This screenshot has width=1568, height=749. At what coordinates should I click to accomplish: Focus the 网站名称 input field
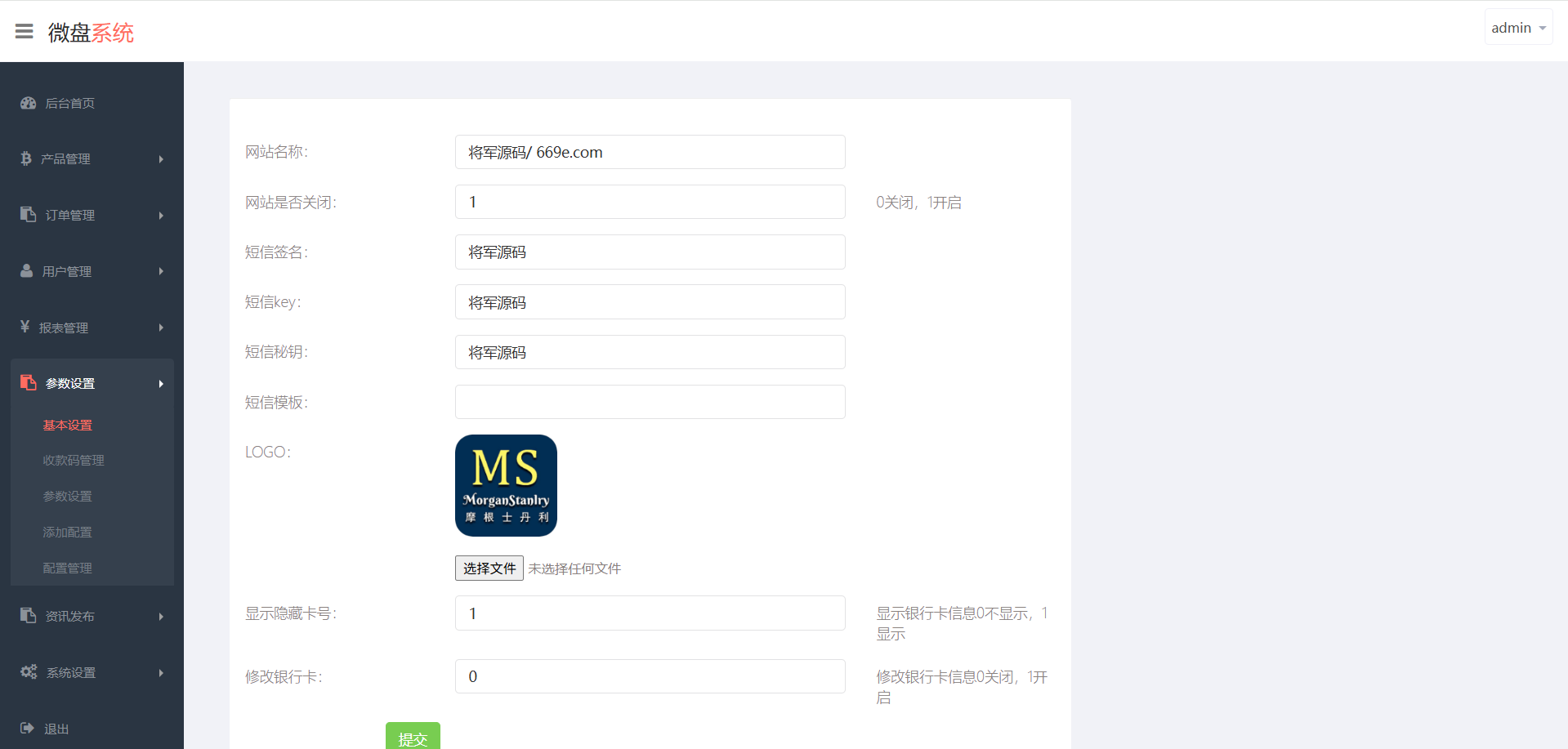click(x=650, y=152)
